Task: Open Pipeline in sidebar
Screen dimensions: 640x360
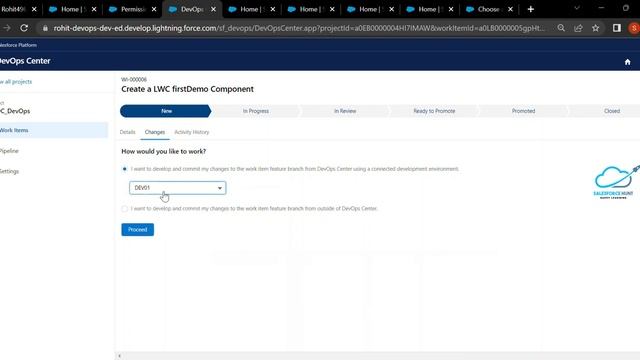Action: click(9, 151)
